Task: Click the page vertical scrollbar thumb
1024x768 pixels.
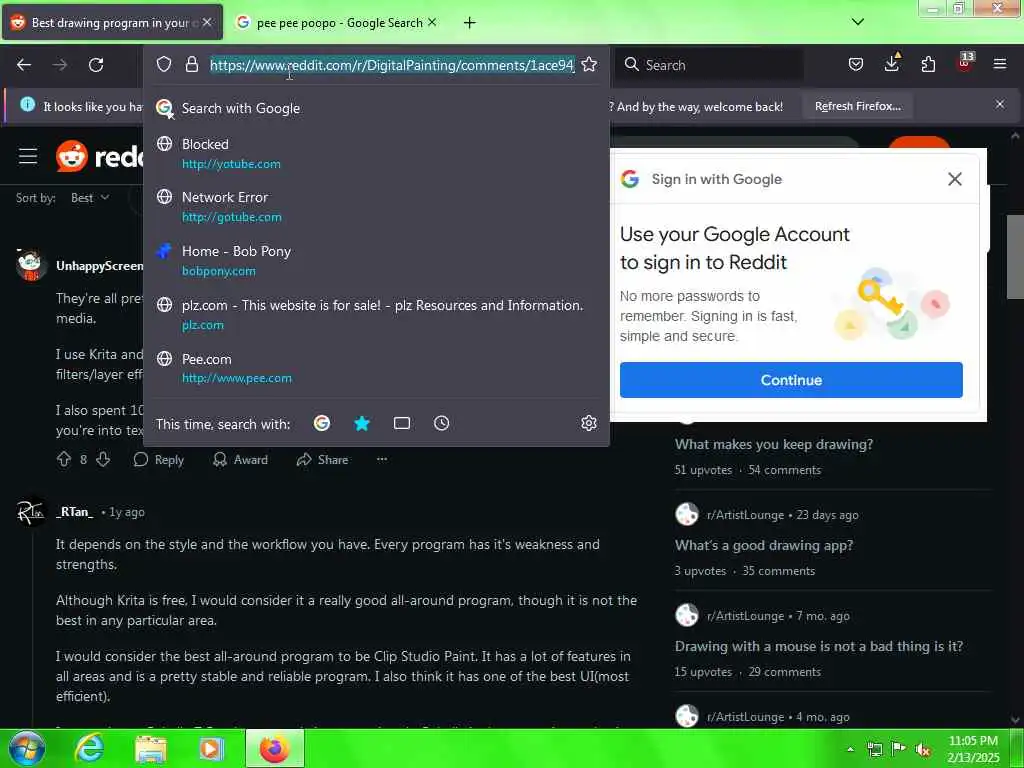Action: tap(1015, 256)
